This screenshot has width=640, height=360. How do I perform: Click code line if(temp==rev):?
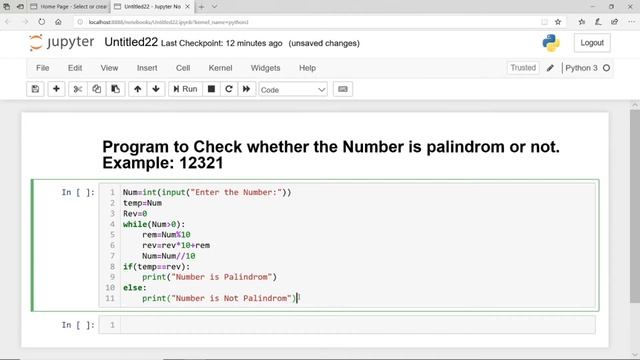pyautogui.click(x=156, y=267)
